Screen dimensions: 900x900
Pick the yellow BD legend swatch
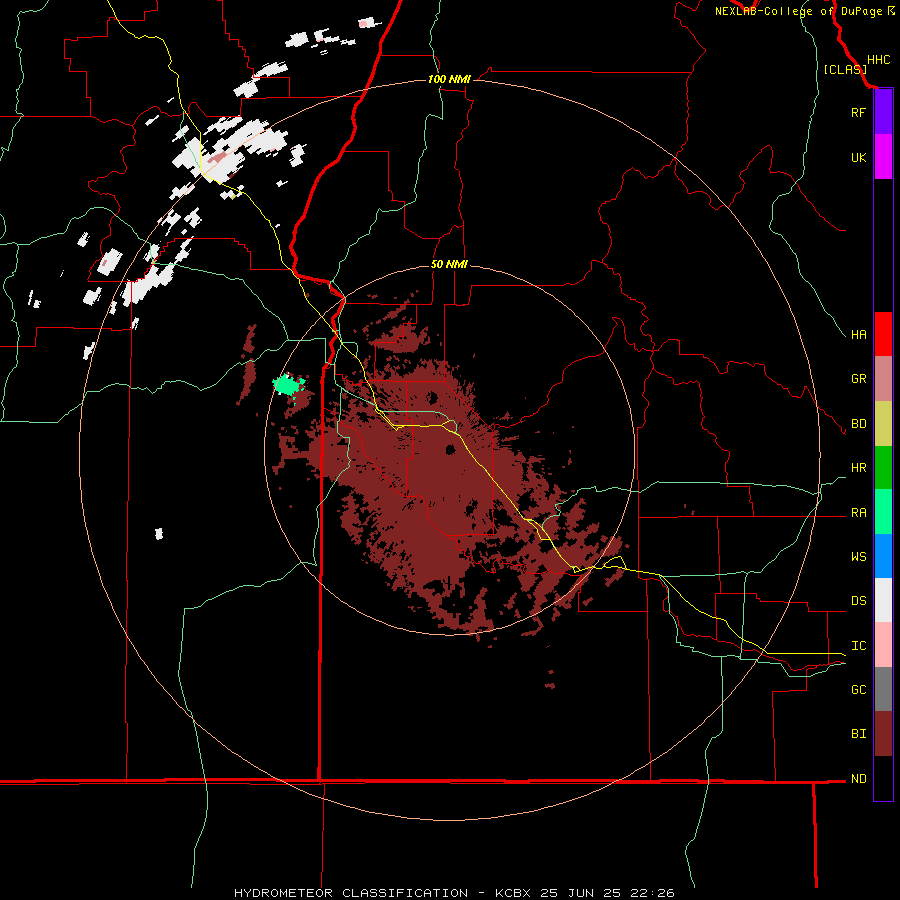(x=883, y=423)
